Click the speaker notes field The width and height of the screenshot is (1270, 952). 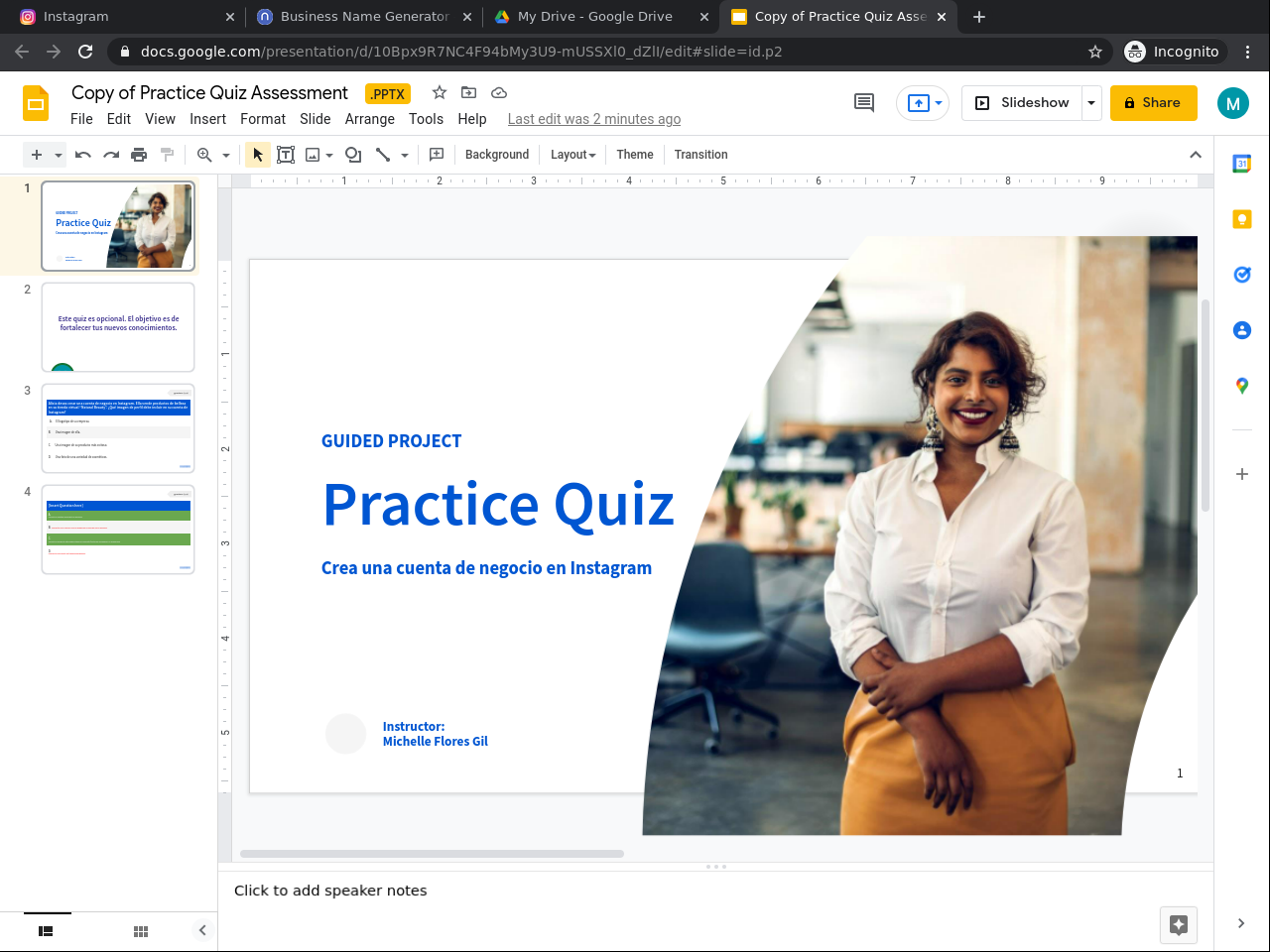click(x=714, y=891)
